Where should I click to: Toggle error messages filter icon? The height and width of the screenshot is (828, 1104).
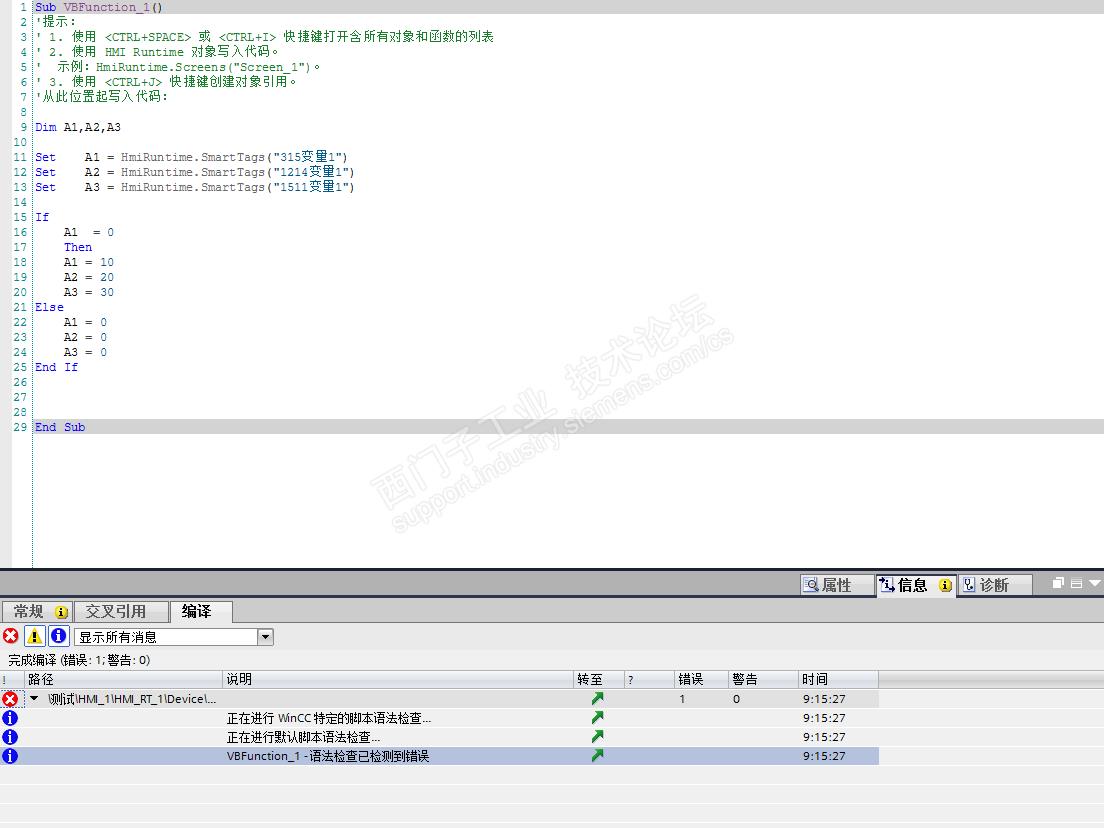coord(11,636)
